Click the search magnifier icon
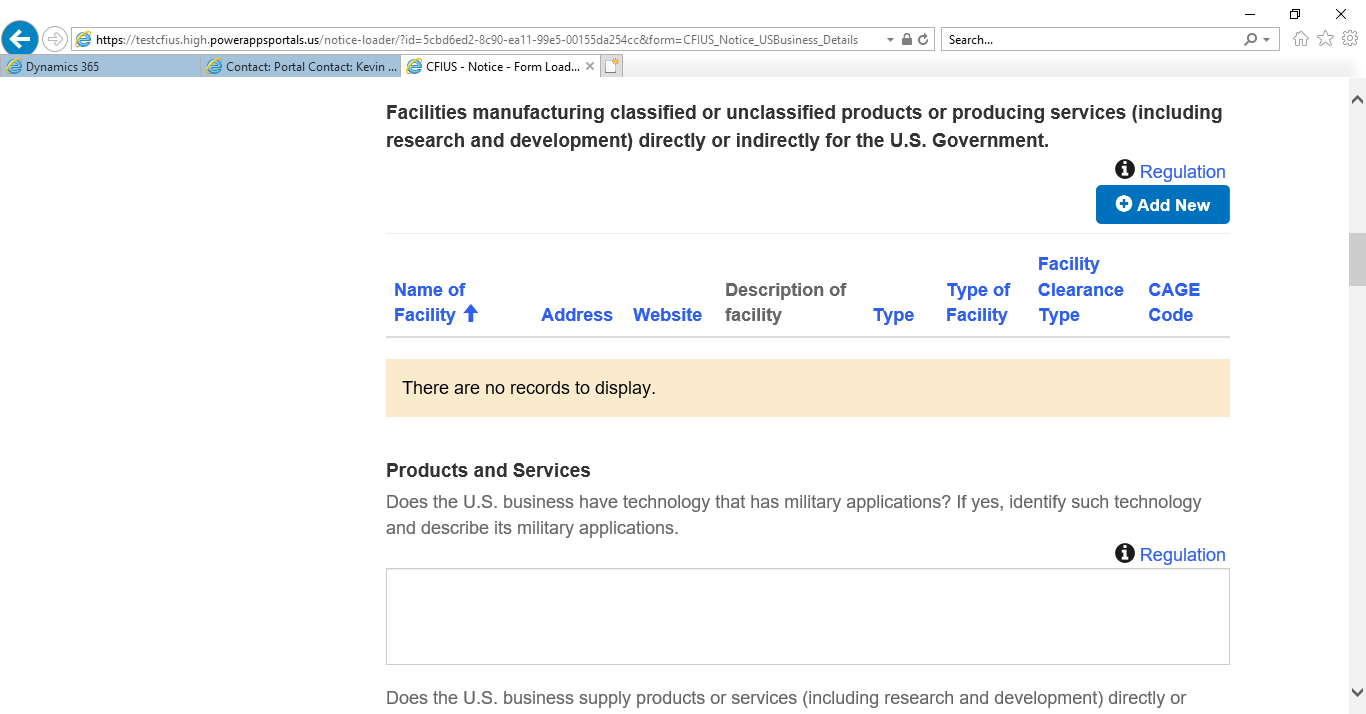Viewport: 1366px width, 714px height. (x=1250, y=40)
